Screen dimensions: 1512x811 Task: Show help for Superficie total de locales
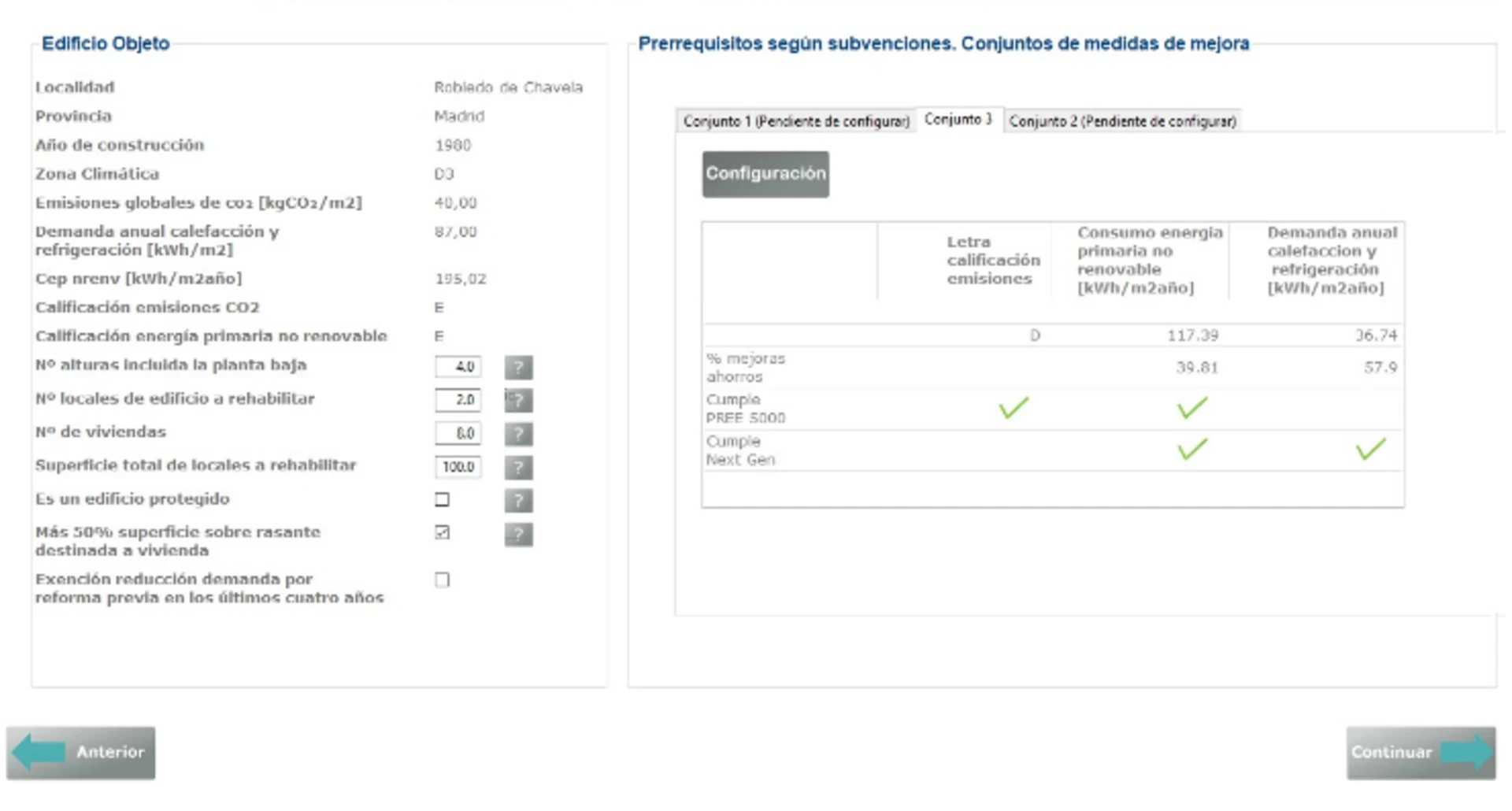pos(518,468)
